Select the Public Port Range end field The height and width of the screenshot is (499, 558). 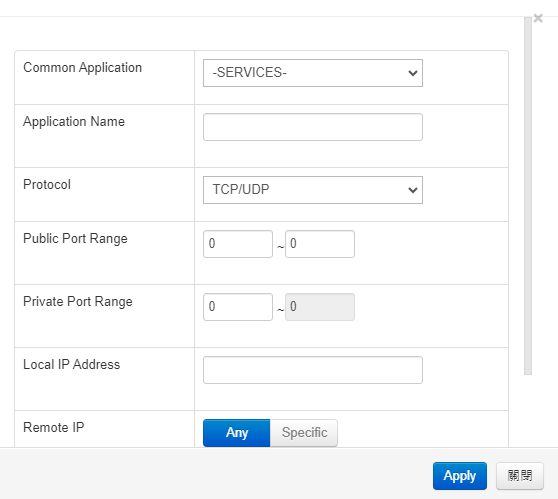(320, 244)
